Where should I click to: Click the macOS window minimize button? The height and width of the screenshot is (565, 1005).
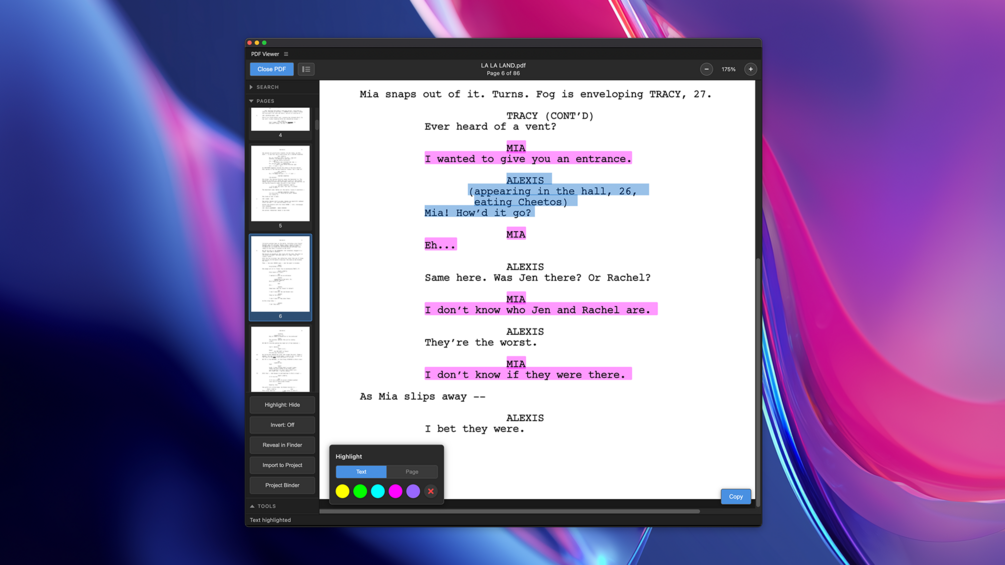257,43
